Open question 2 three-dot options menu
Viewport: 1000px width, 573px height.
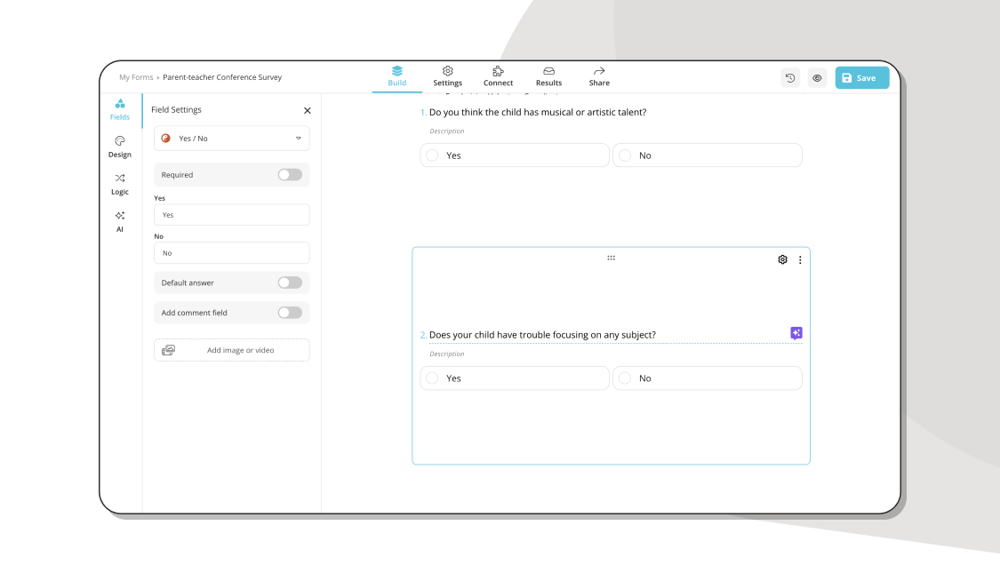click(800, 260)
